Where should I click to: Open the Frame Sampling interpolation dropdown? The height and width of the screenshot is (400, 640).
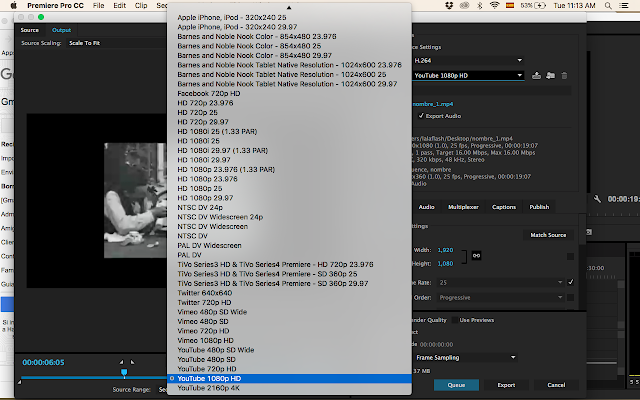464,358
